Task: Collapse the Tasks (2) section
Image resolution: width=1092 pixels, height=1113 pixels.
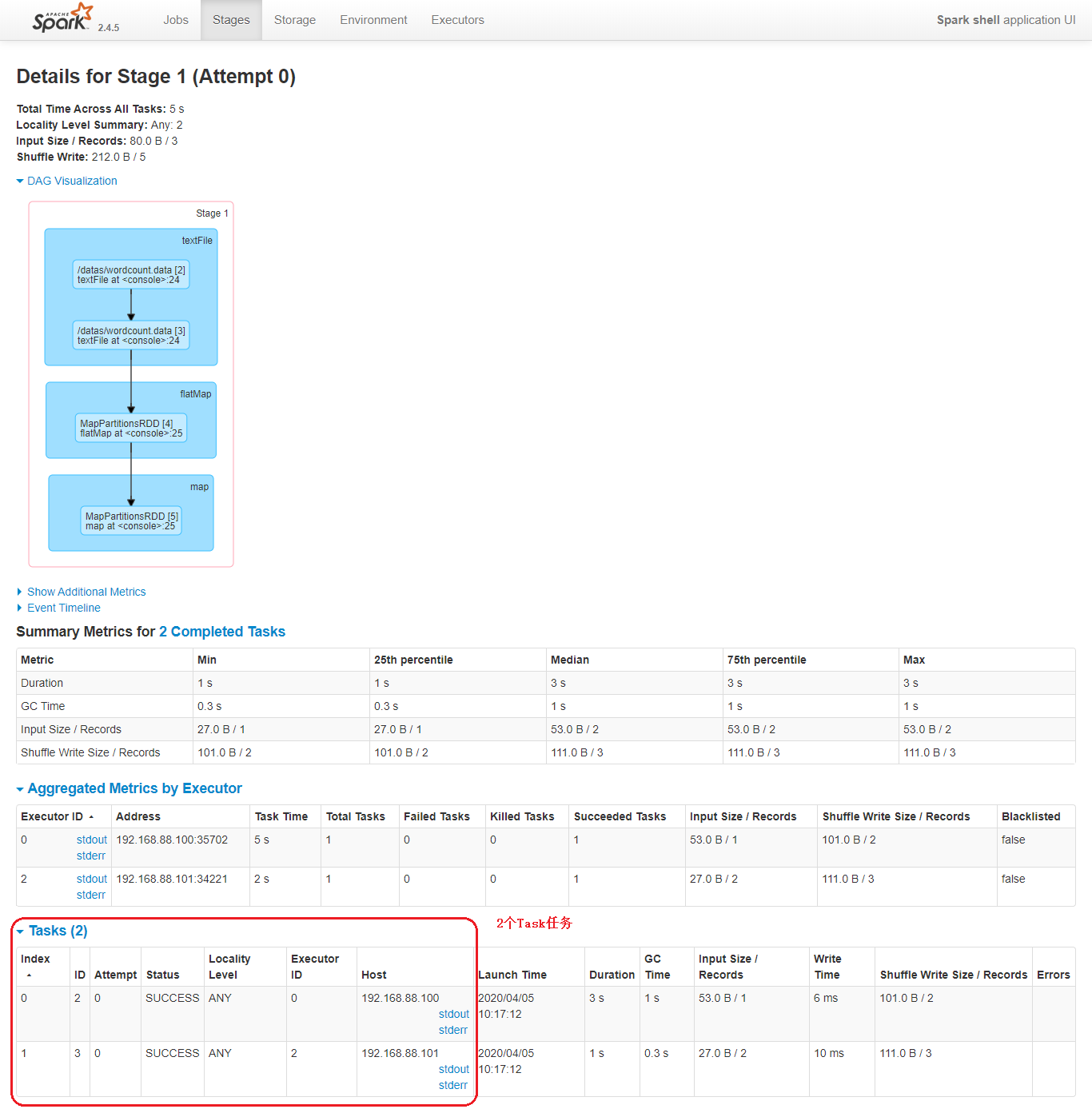Action: tap(53, 931)
